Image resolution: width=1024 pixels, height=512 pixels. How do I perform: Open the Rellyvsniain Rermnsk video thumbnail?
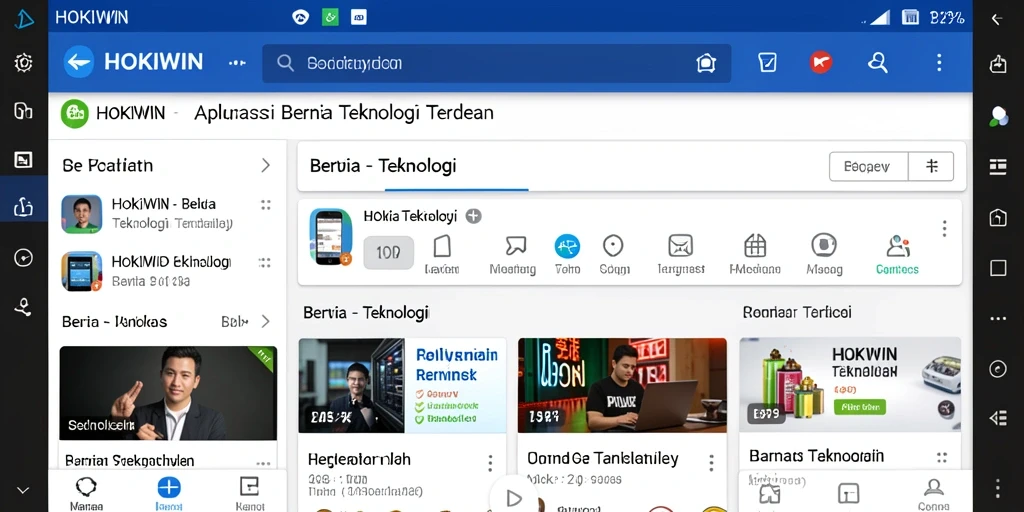pos(402,385)
